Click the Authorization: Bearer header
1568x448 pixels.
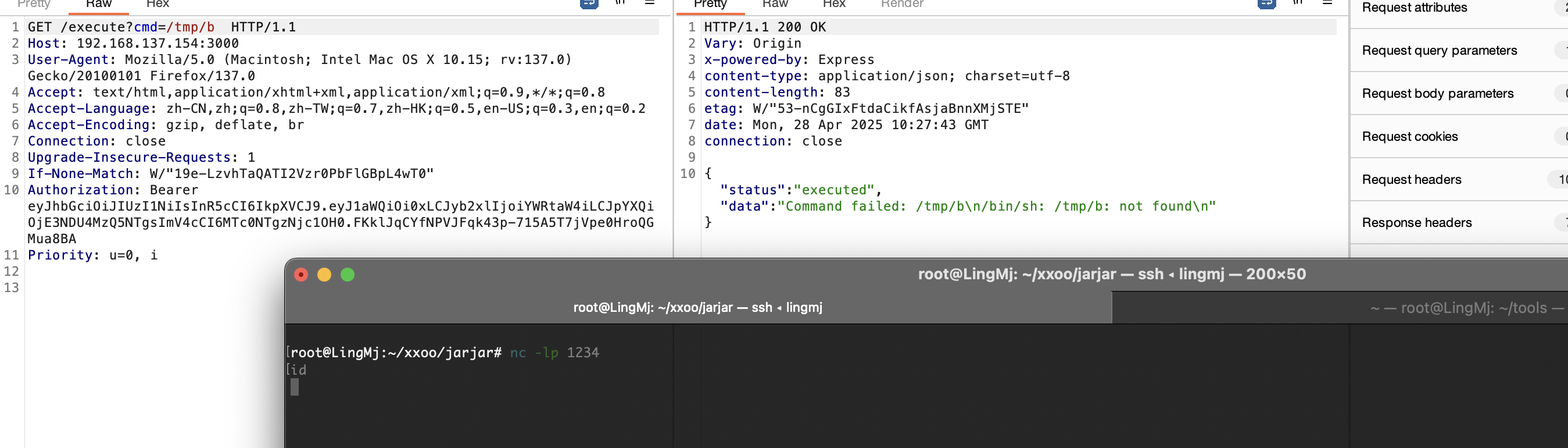tap(113, 190)
